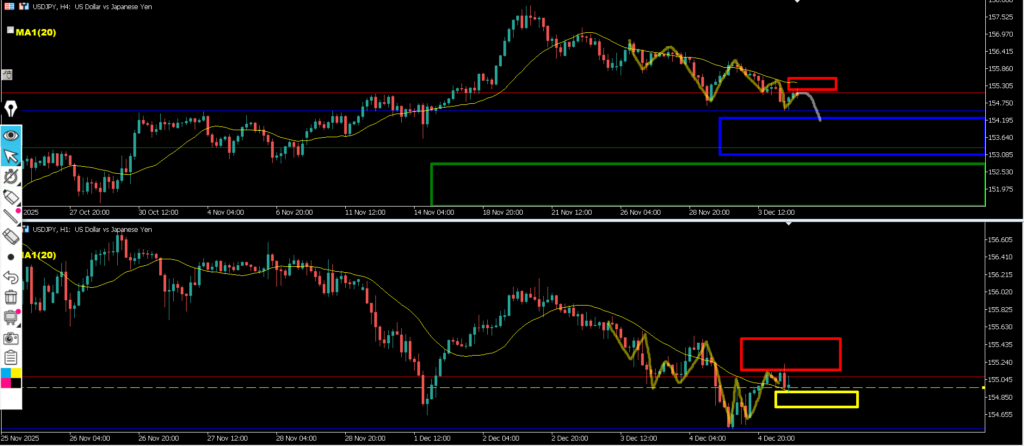Click the black dot brush size icon

[x=11, y=257]
